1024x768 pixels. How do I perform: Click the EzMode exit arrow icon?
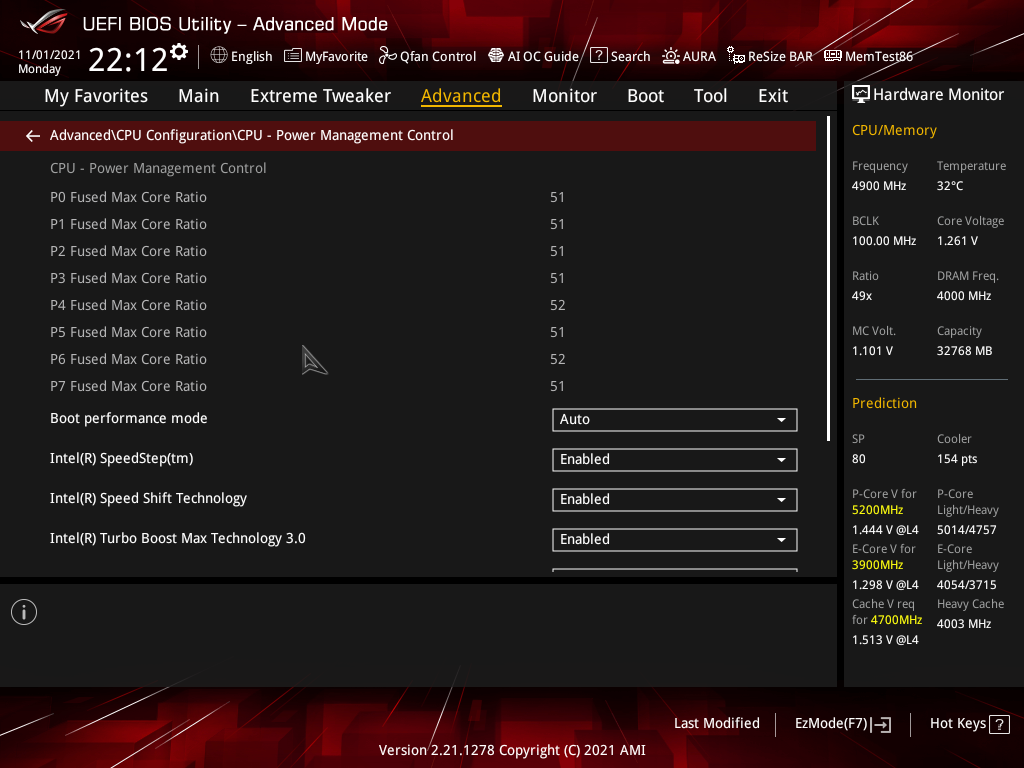click(881, 724)
